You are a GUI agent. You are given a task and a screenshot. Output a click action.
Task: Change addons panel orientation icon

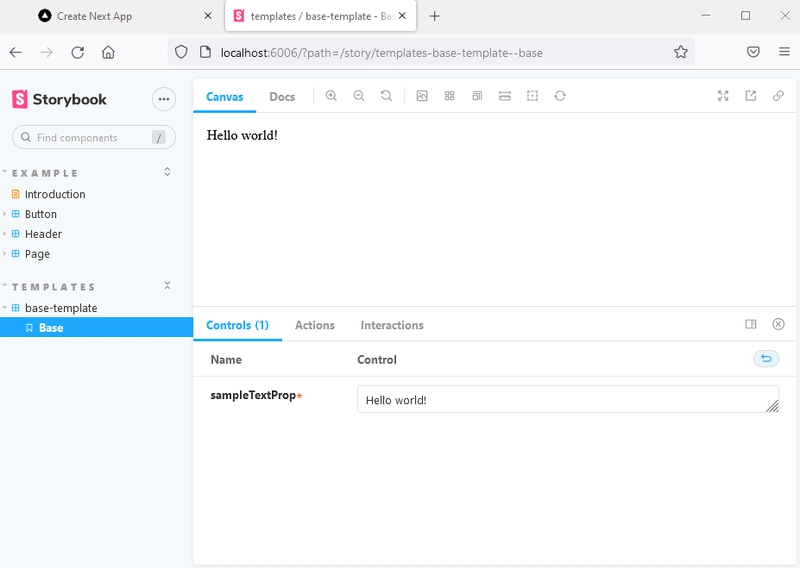pyautogui.click(x=751, y=324)
